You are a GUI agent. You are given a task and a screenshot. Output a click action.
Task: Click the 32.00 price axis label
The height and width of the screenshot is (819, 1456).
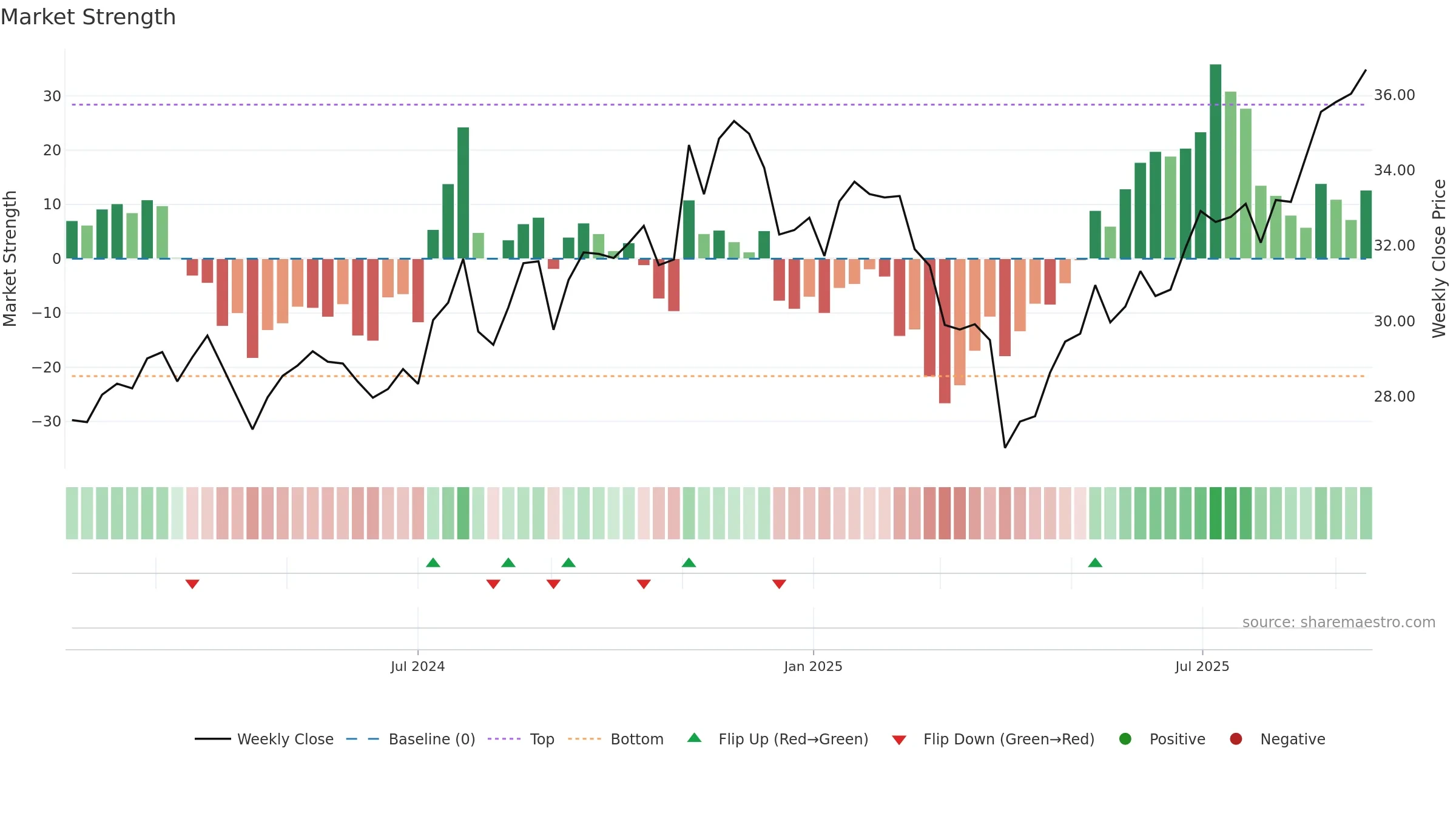(x=1395, y=246)
